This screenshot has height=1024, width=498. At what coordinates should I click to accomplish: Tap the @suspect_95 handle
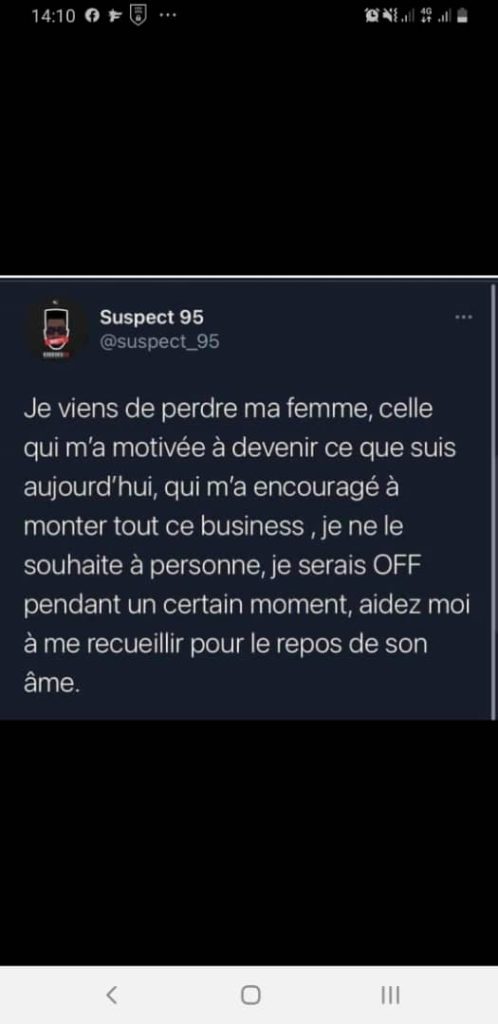[x=159, y=342]
